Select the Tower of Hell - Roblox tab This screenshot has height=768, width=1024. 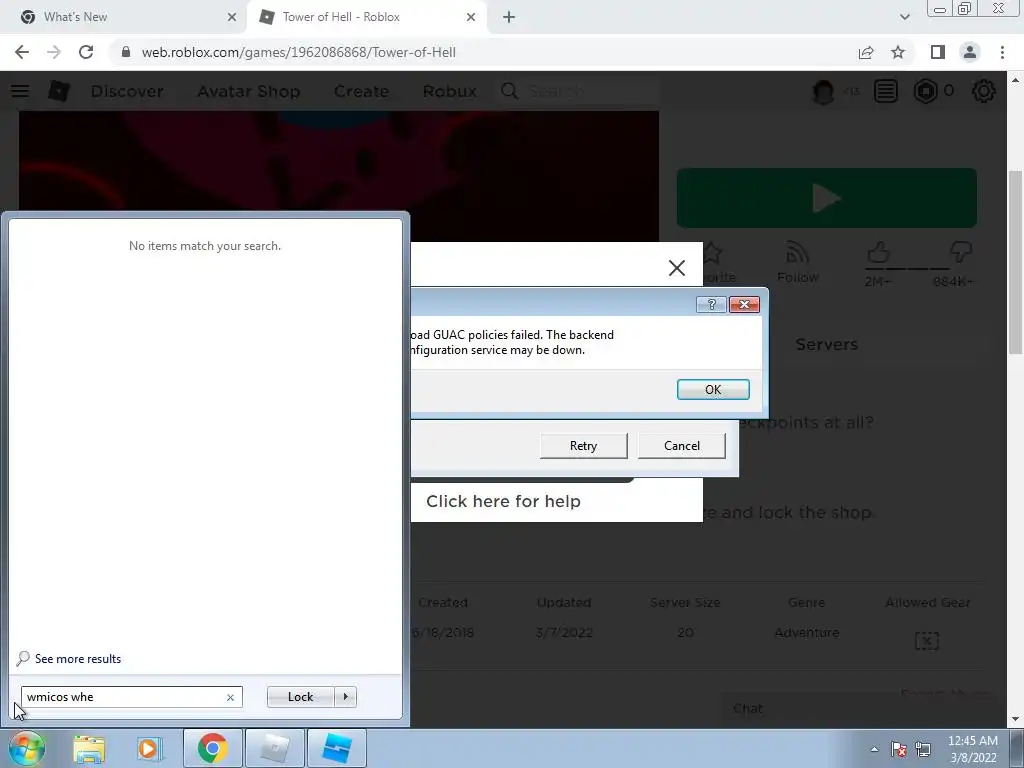click(x=366, y=17)
